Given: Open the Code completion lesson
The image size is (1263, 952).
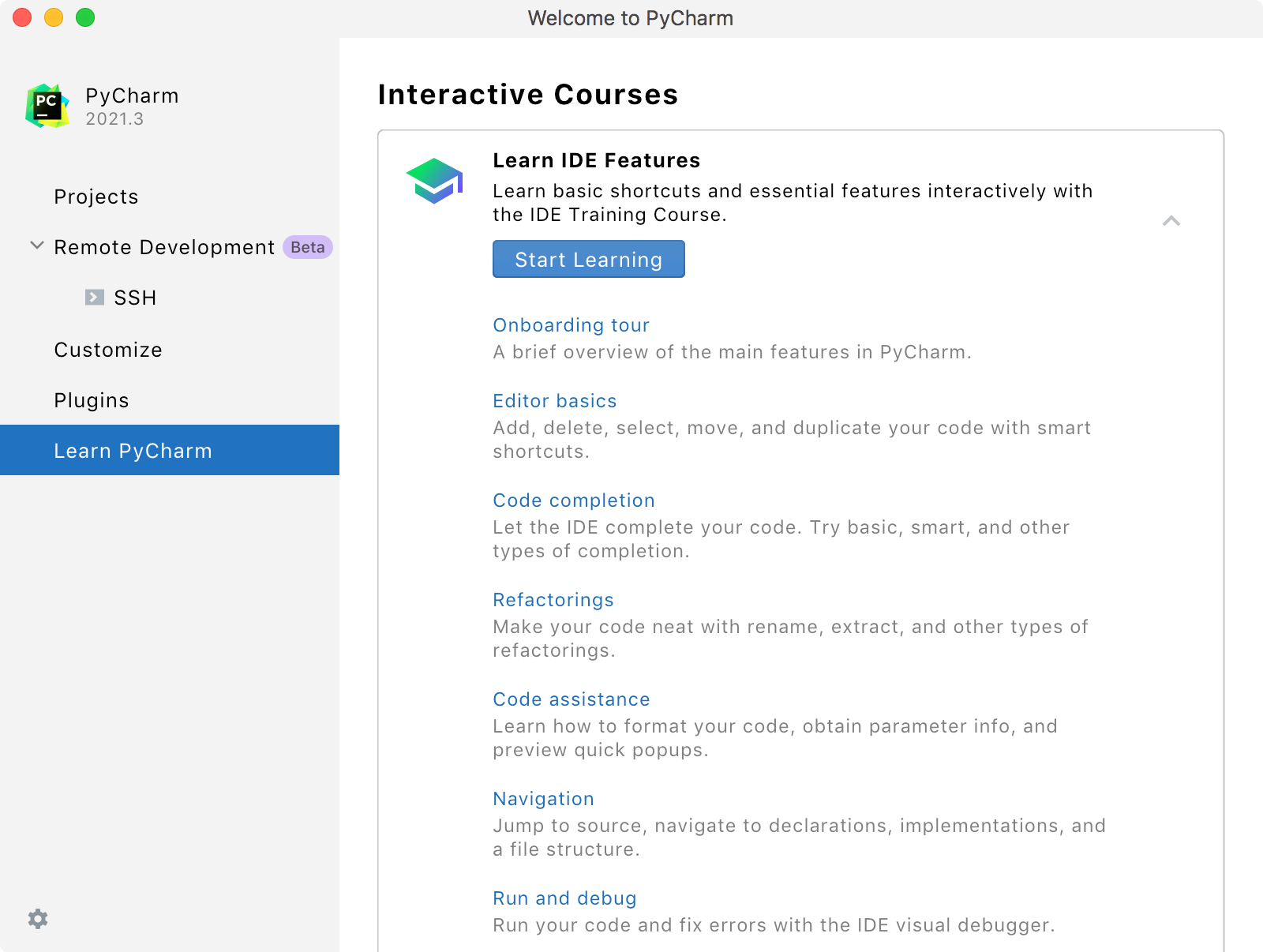Looking at the screenshot, I should pos(573,500).
